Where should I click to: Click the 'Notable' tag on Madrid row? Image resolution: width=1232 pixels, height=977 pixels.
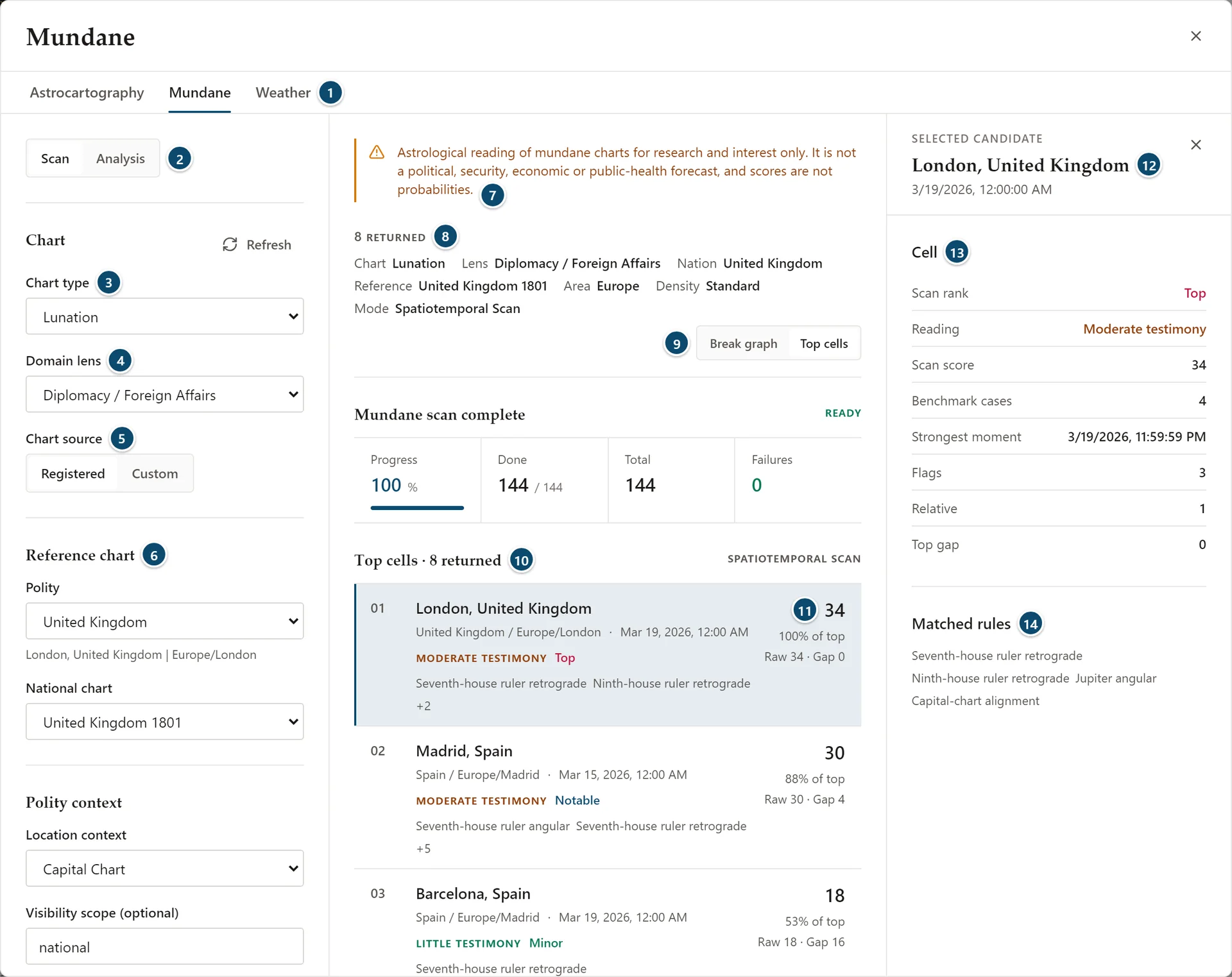pos(577,801)
